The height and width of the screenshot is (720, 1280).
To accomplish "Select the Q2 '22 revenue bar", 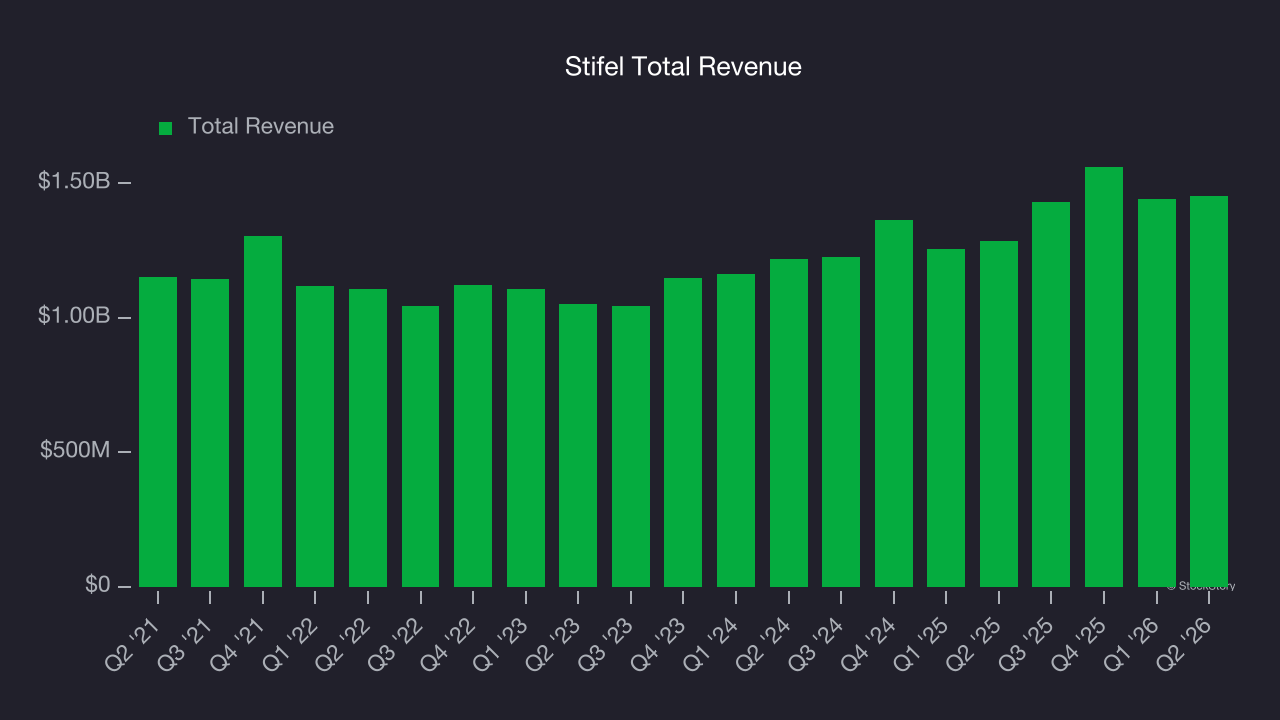I will (x=368, y=438).
